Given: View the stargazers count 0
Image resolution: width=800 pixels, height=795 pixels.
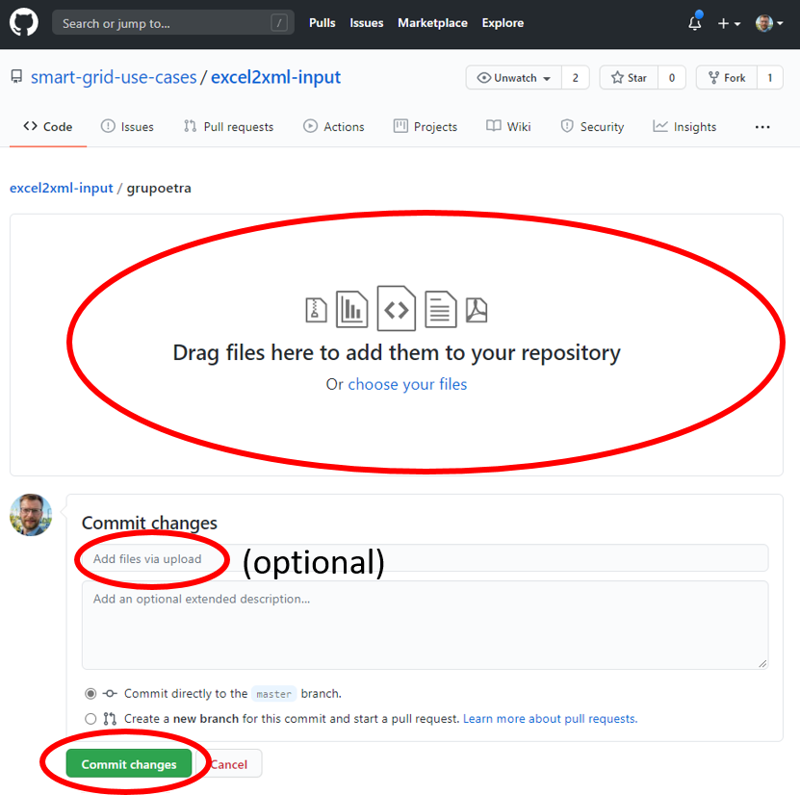Looking at the screenshot, I should pyautogui.click(x=671, y=78).
